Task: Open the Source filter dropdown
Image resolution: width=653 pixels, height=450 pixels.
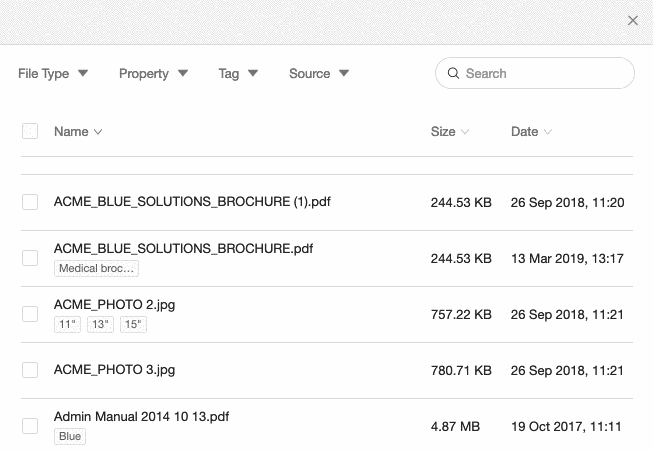Action: point(319,74)
